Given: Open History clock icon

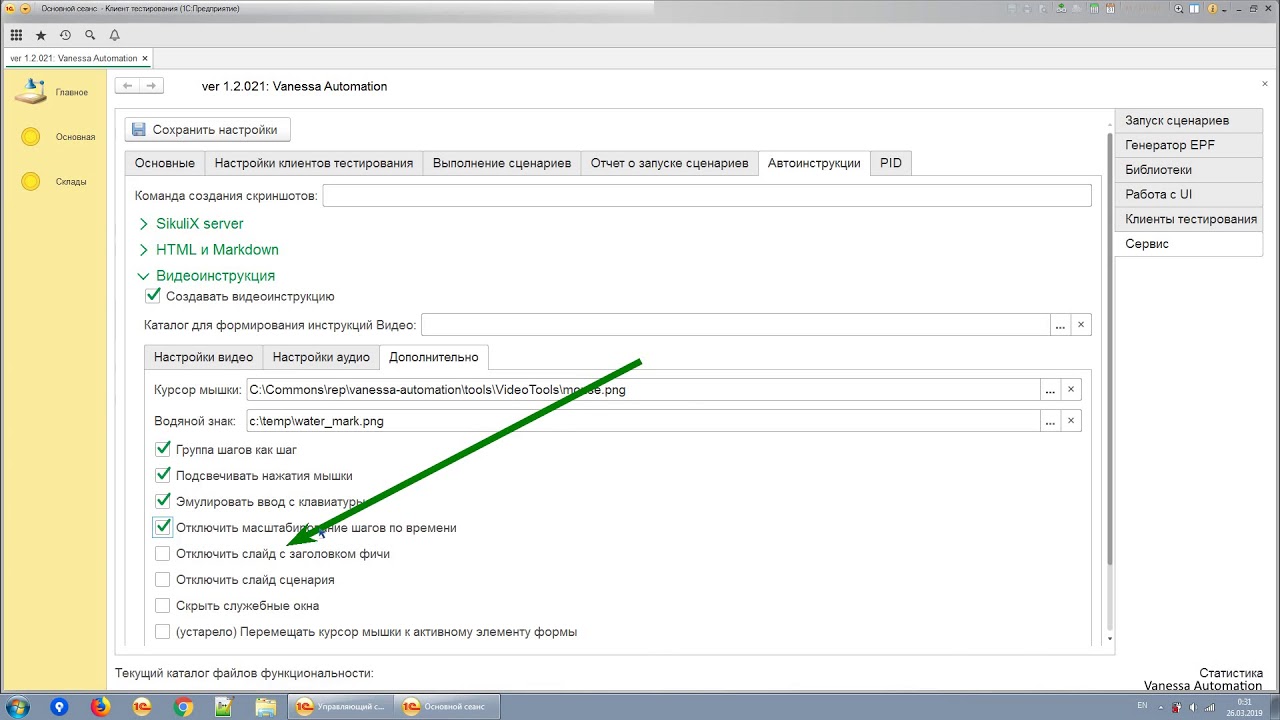Looking at the screenshot, I should point(65,35).
